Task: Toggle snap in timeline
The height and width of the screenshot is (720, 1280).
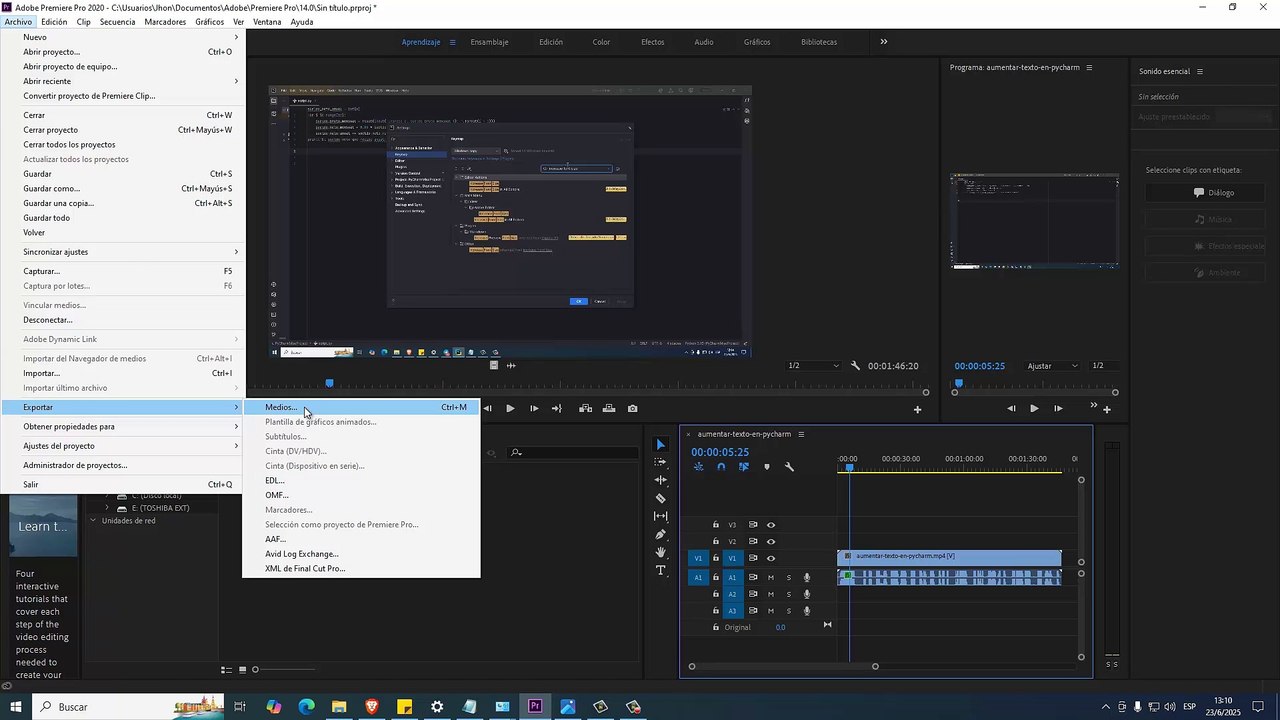Action: [721, 467]
